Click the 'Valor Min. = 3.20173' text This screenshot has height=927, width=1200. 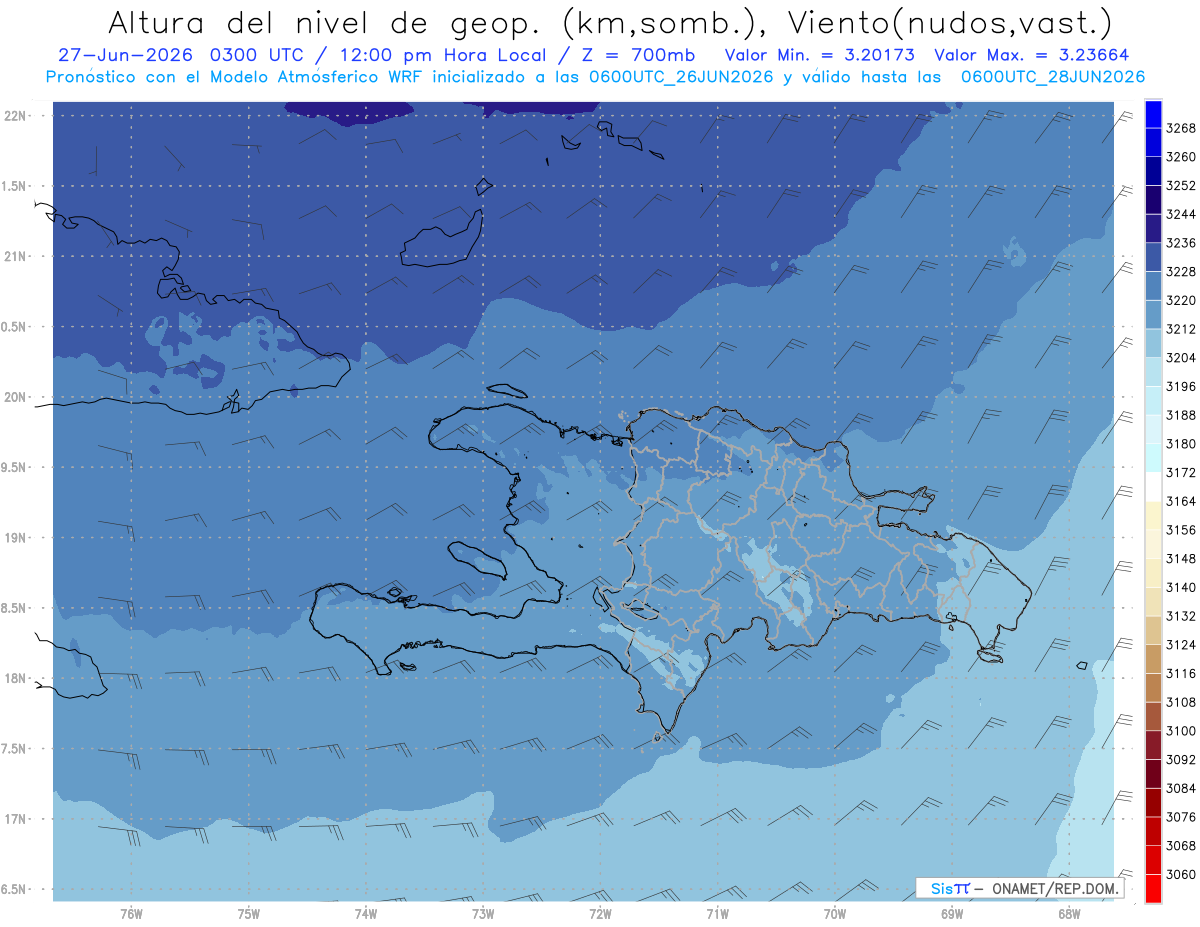point(819,55)
